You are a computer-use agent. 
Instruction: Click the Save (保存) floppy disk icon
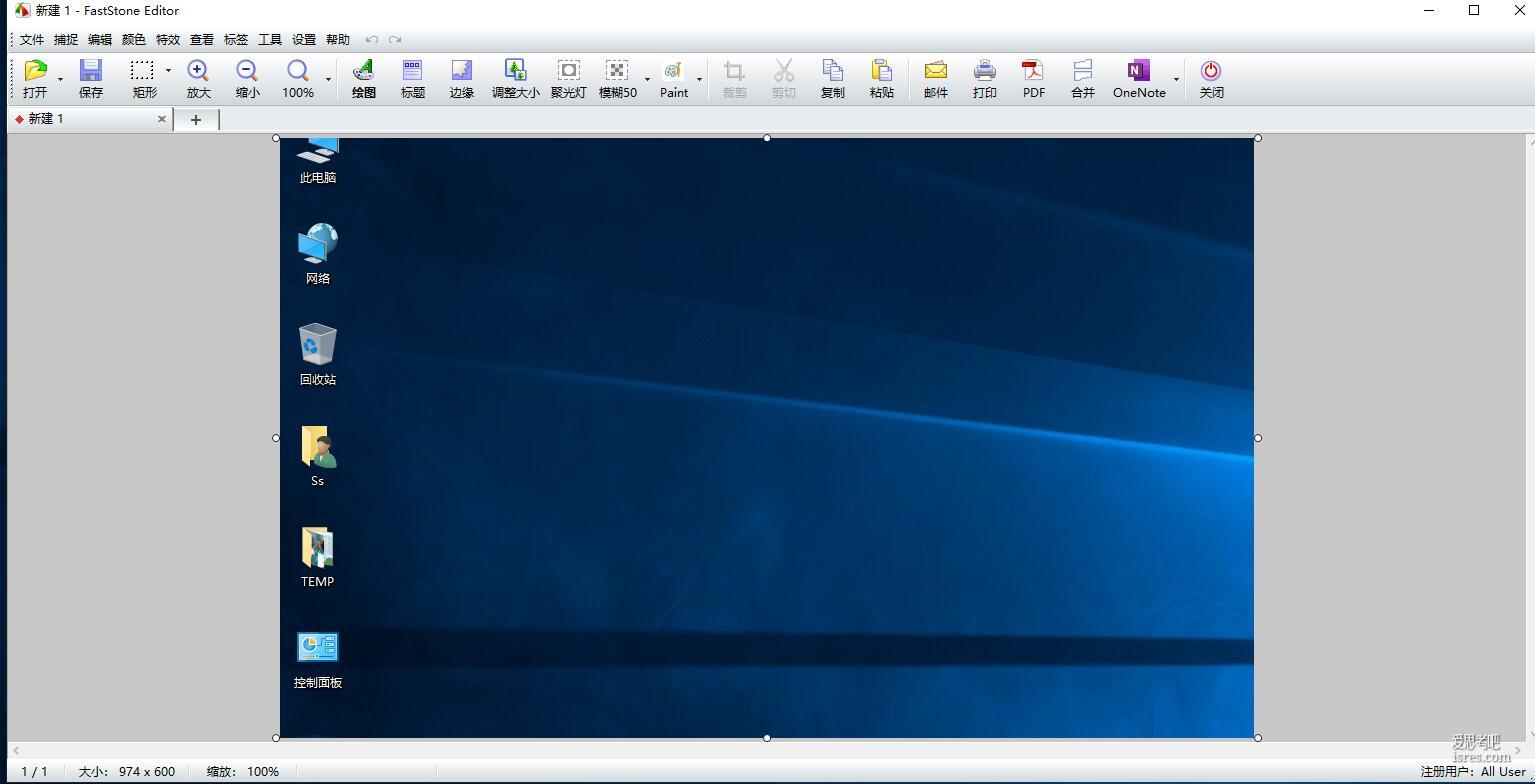pyautogui.click(x=91, y=71)
